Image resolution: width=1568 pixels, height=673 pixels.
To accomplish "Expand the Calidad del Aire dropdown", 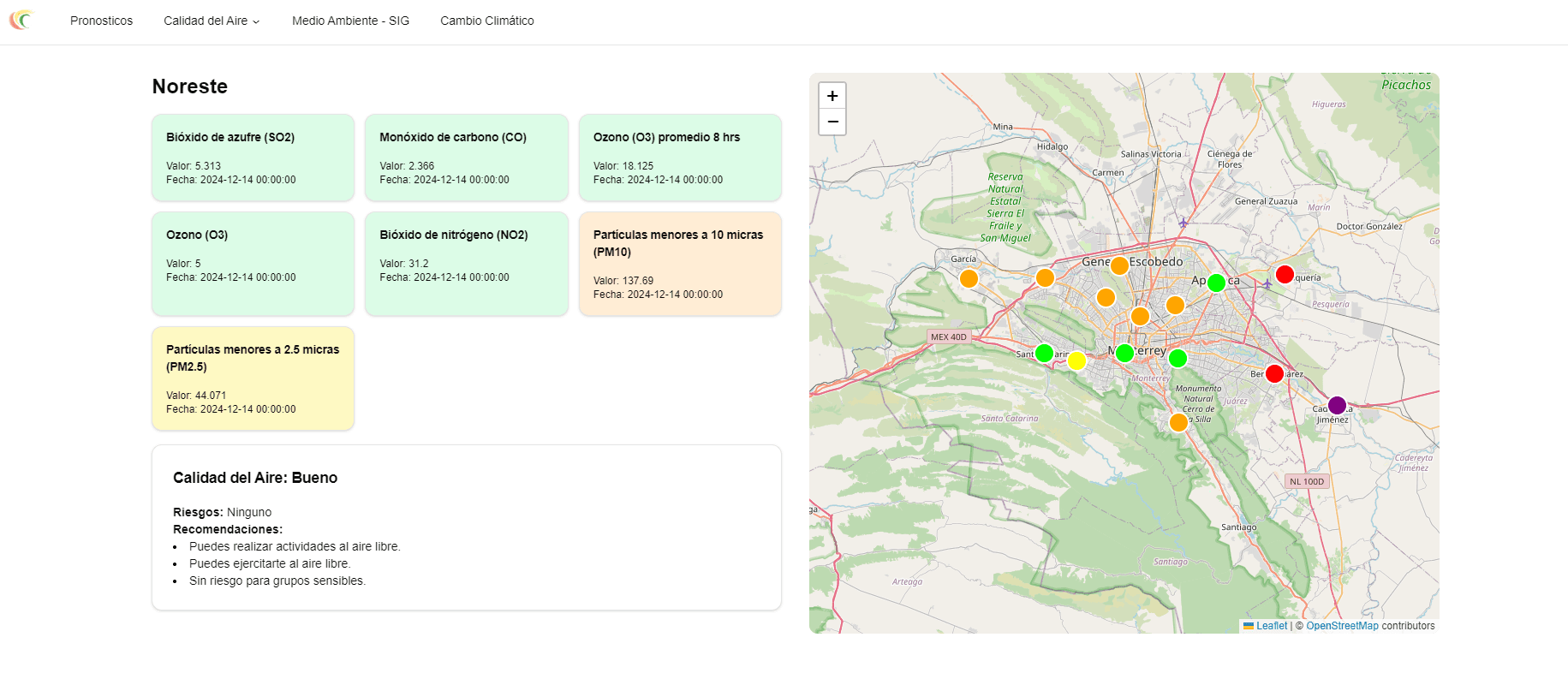I will [212, 21].
